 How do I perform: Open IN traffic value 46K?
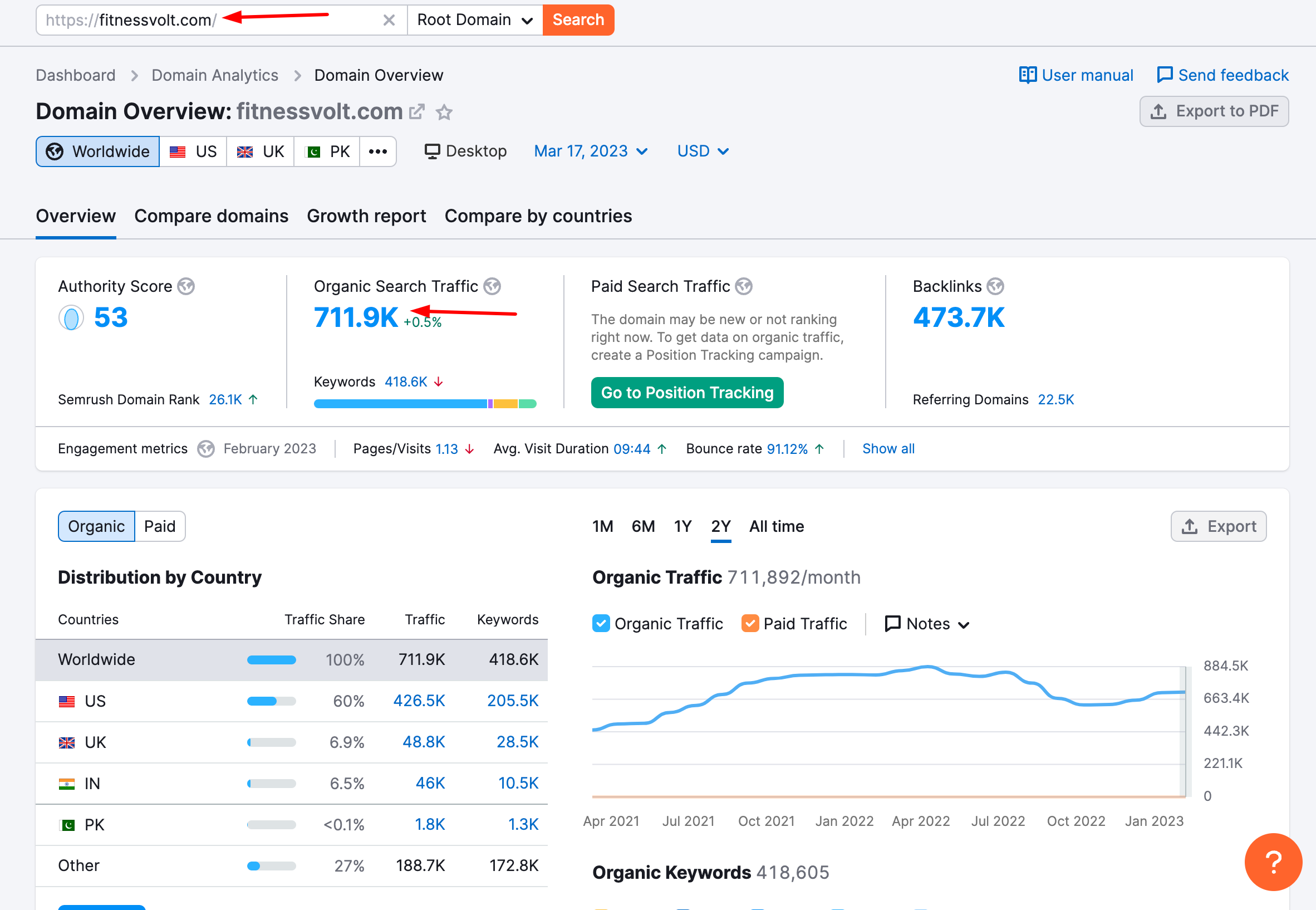pos(430,784)
